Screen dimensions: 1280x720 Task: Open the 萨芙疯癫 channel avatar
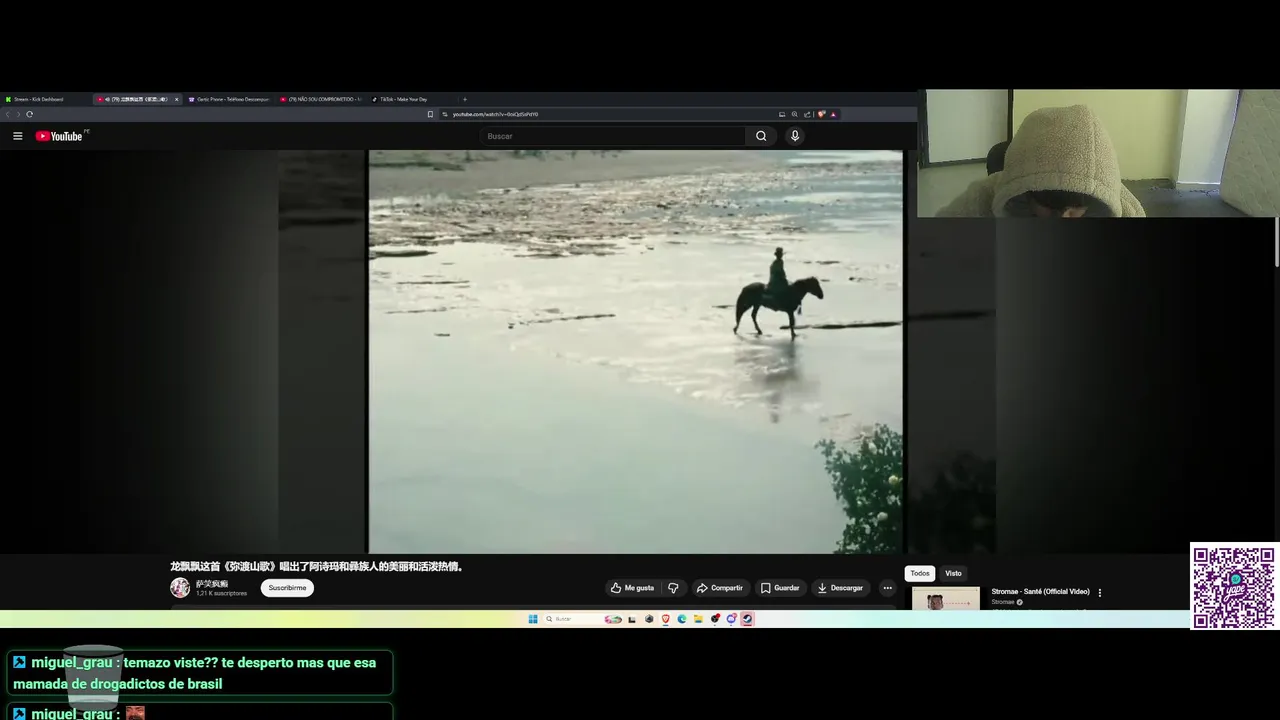[x=180, y=588]
